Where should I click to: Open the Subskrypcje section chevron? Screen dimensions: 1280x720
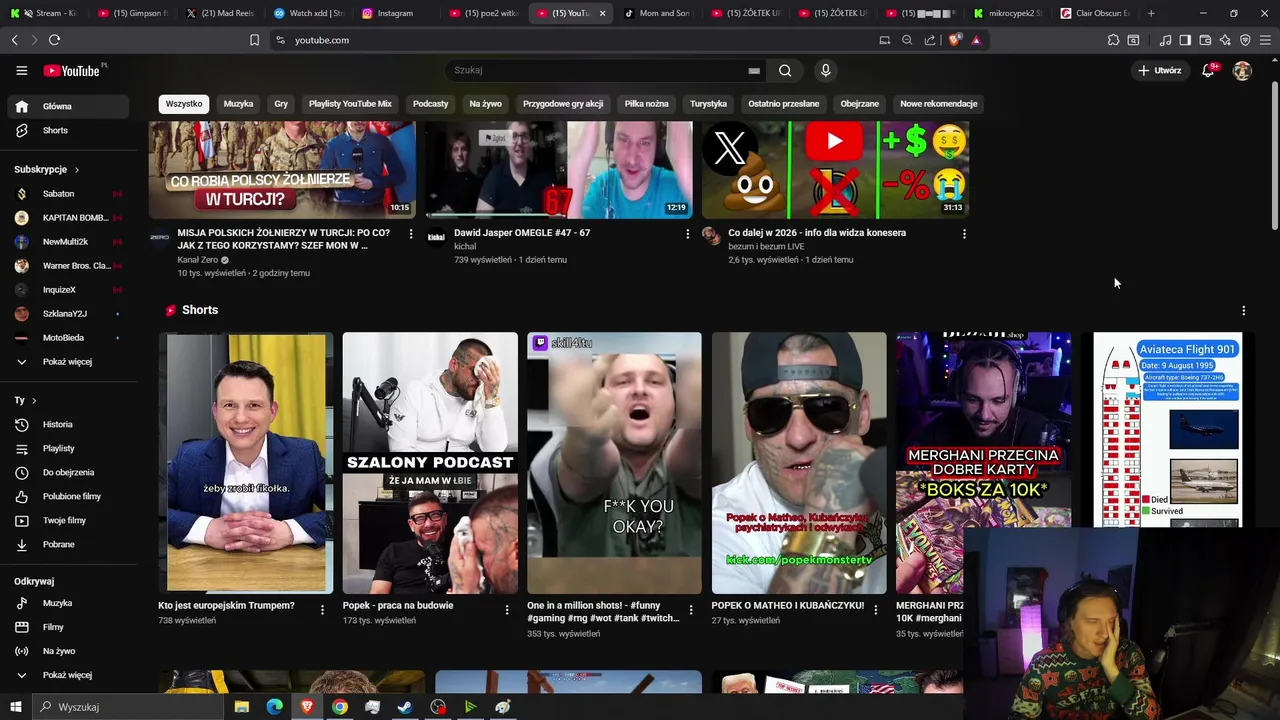[76, 170]
